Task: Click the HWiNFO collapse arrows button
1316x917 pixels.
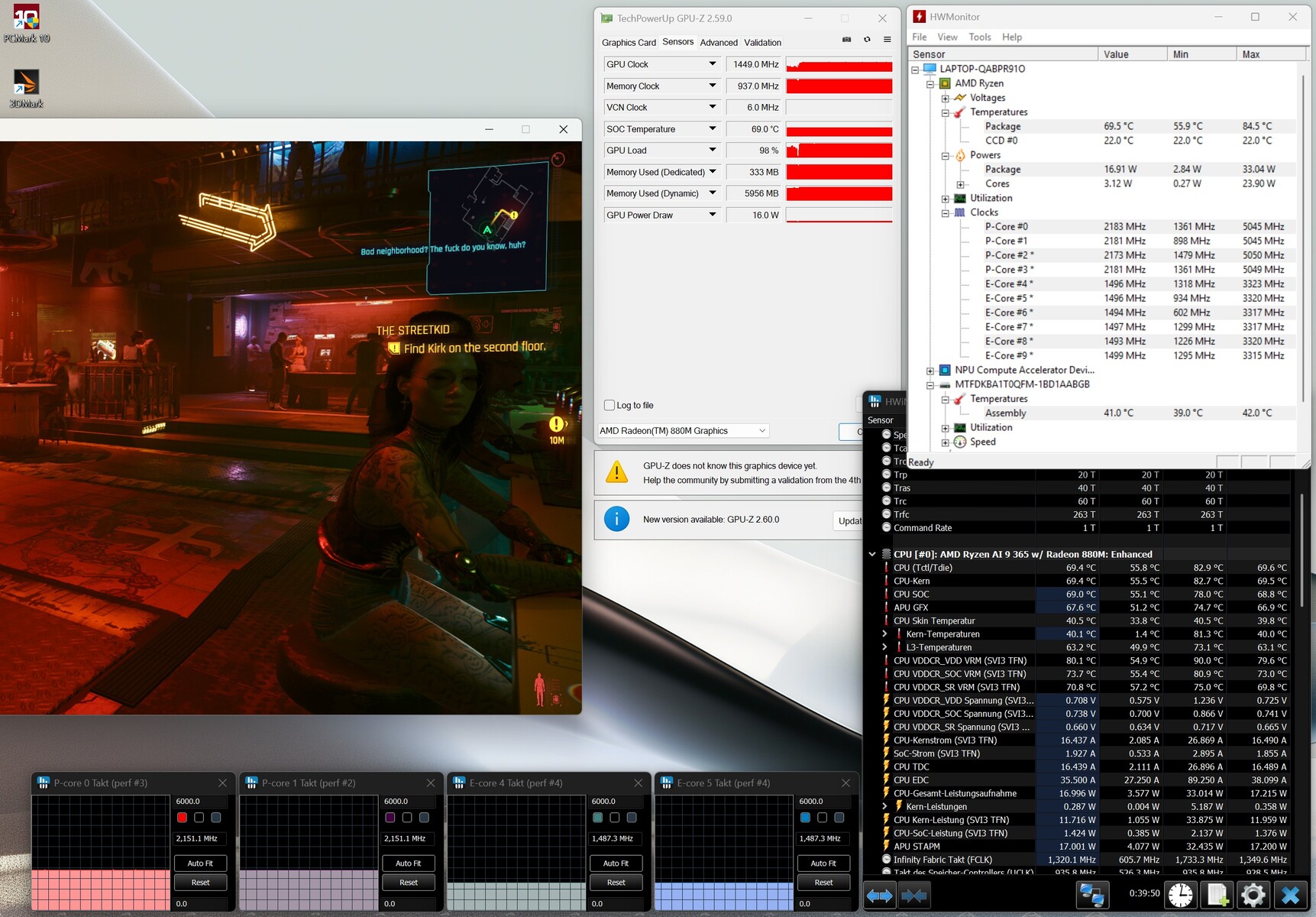Action: click(x=913, y=896)
